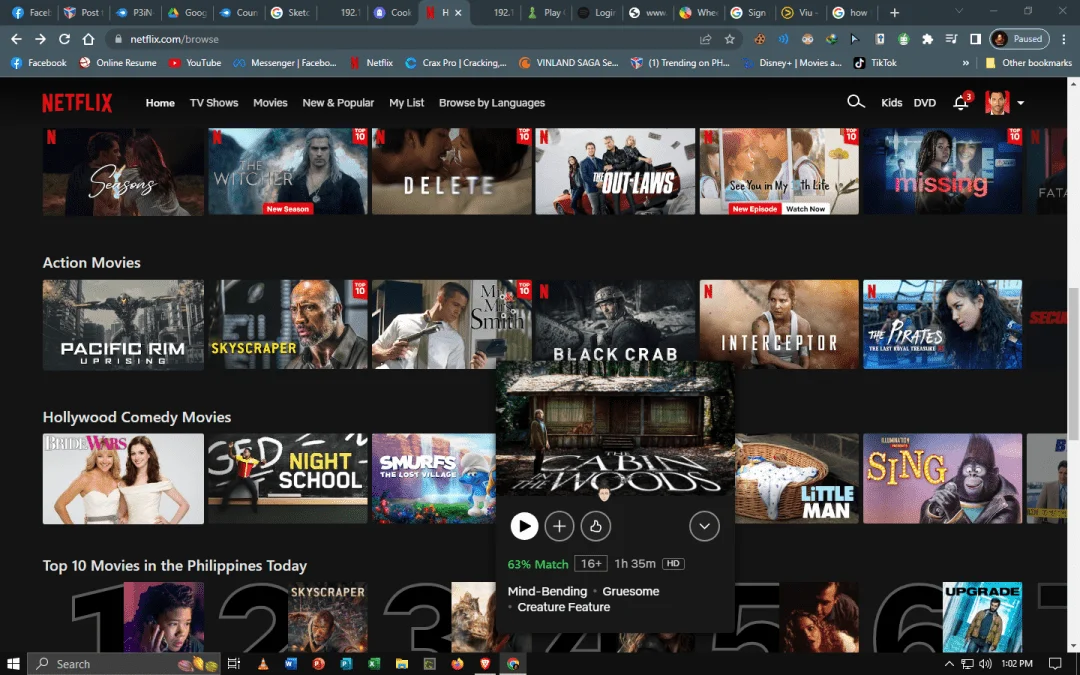Open the Other bookmarks folder
The image size is (1080, 675).
1028,63
